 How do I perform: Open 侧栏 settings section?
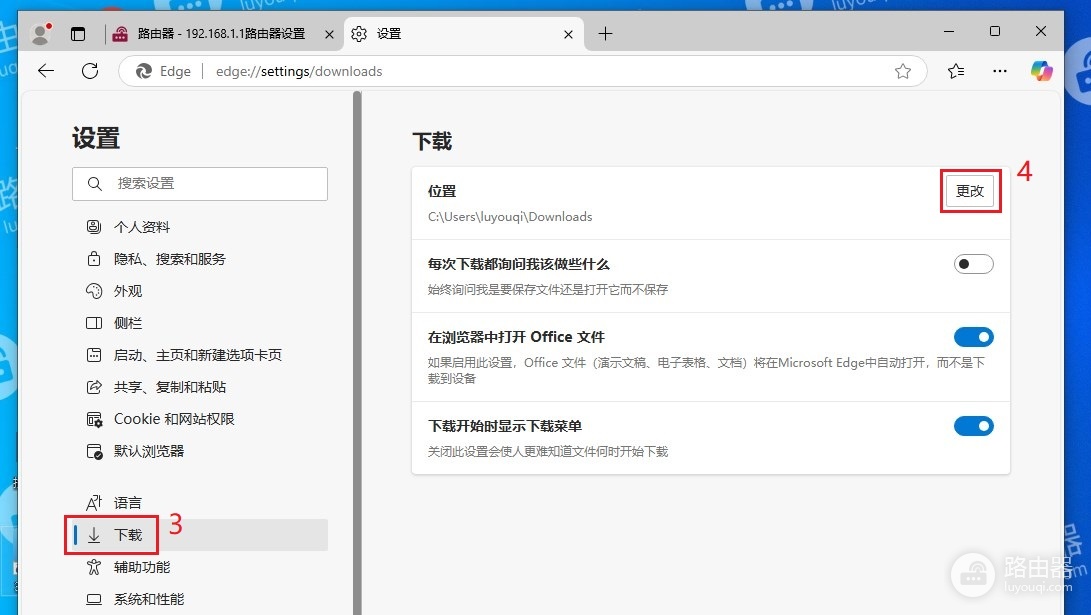pyautogui.click(x=200, y=323)
